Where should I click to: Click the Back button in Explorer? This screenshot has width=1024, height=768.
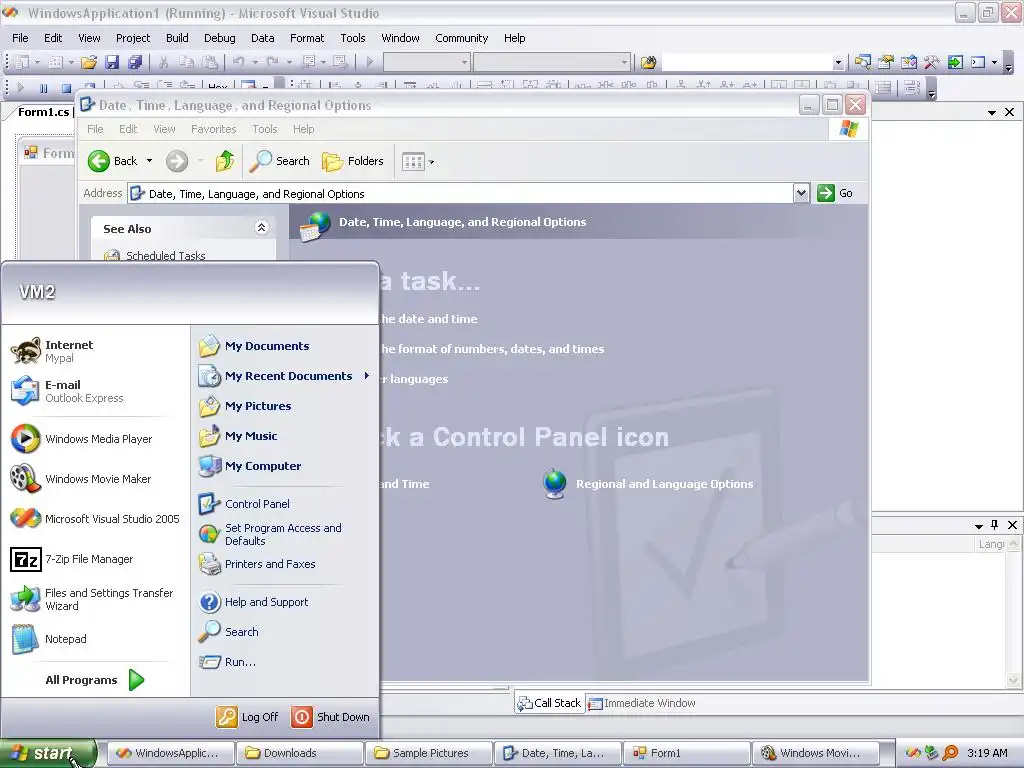[x=113, y=161]
